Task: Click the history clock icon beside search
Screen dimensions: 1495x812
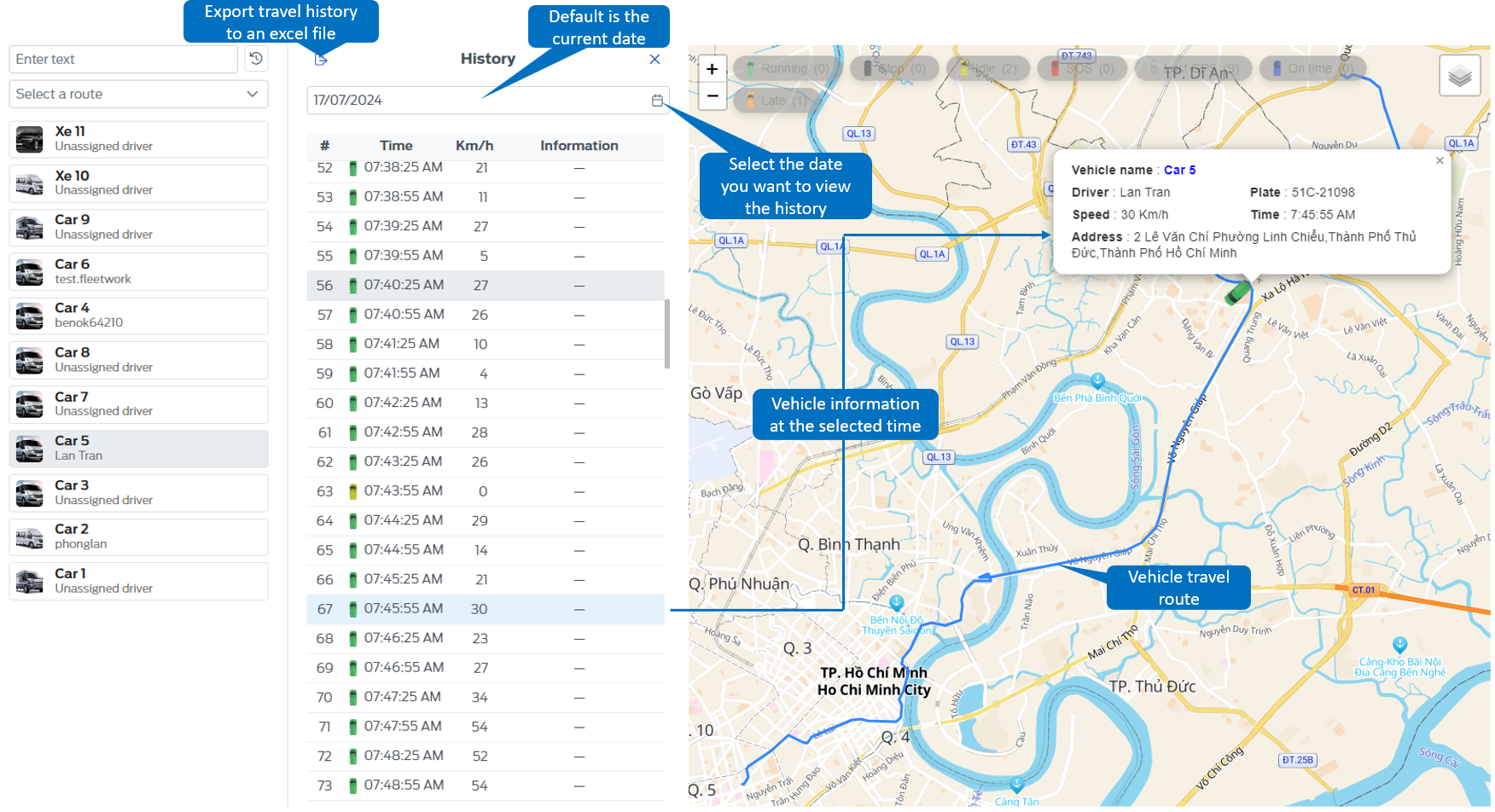Action: [x=256, y=59]
